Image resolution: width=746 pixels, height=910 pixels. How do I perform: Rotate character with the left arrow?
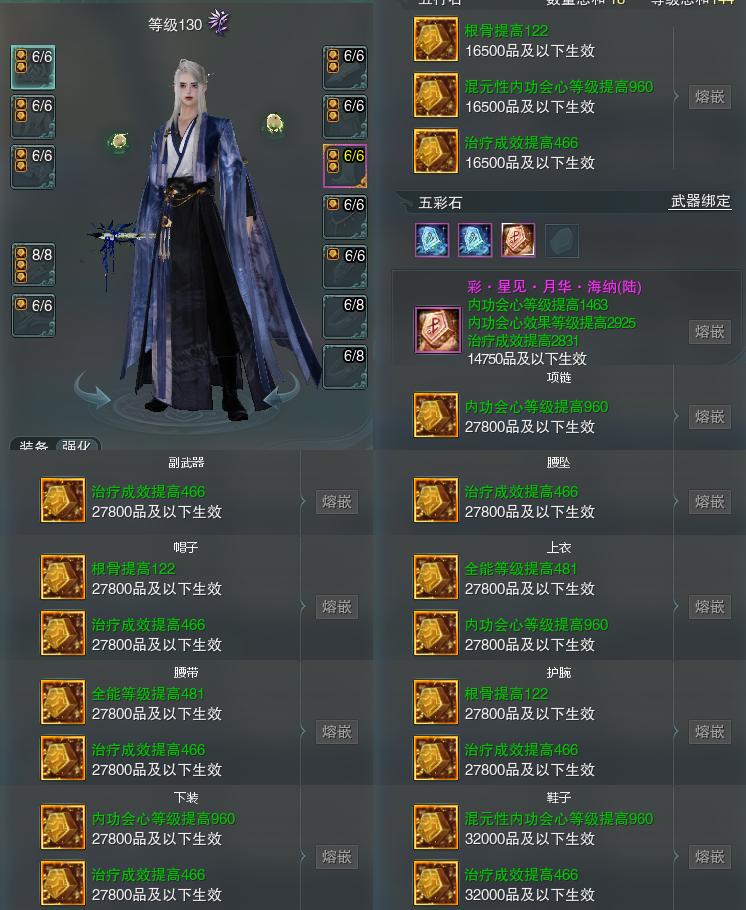coord(93,393)
